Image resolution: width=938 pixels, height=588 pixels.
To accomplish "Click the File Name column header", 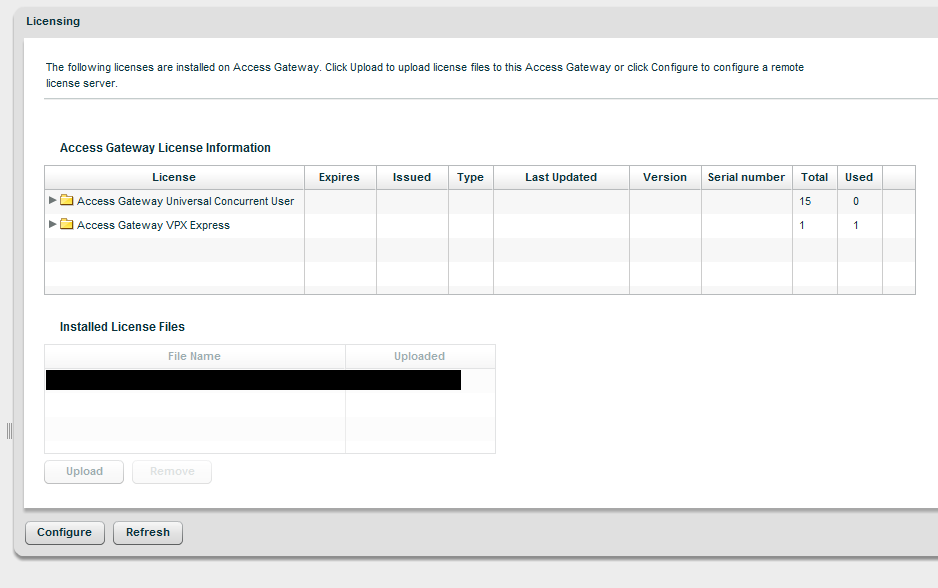I will tap(194, 357).
